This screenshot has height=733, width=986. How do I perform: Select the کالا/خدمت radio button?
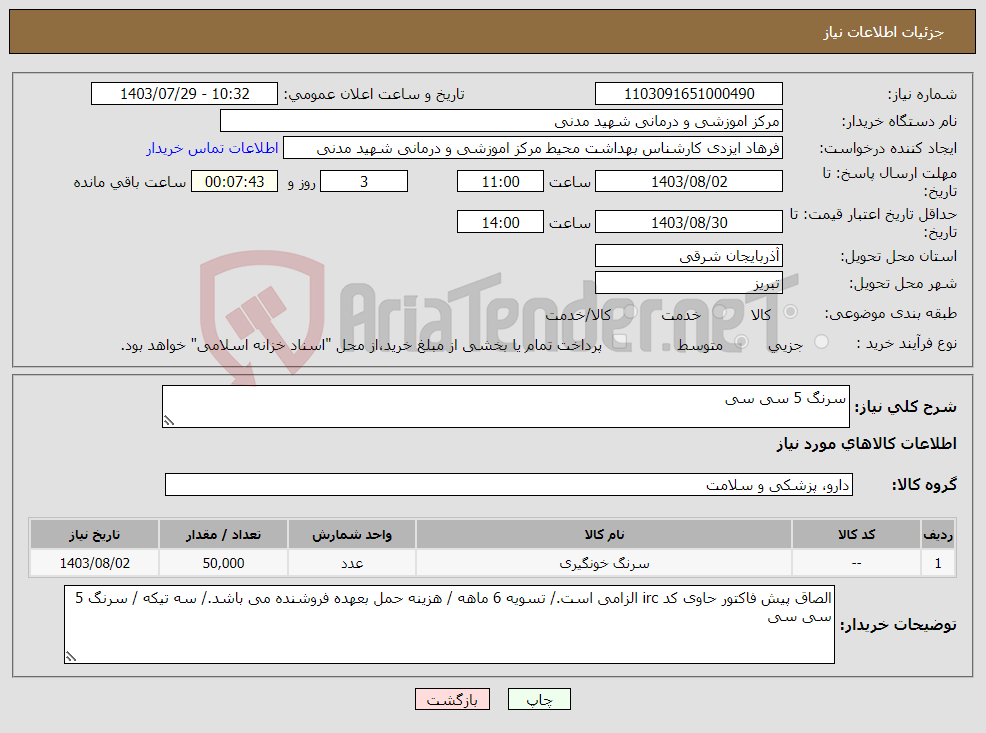[x=631, y=311]
